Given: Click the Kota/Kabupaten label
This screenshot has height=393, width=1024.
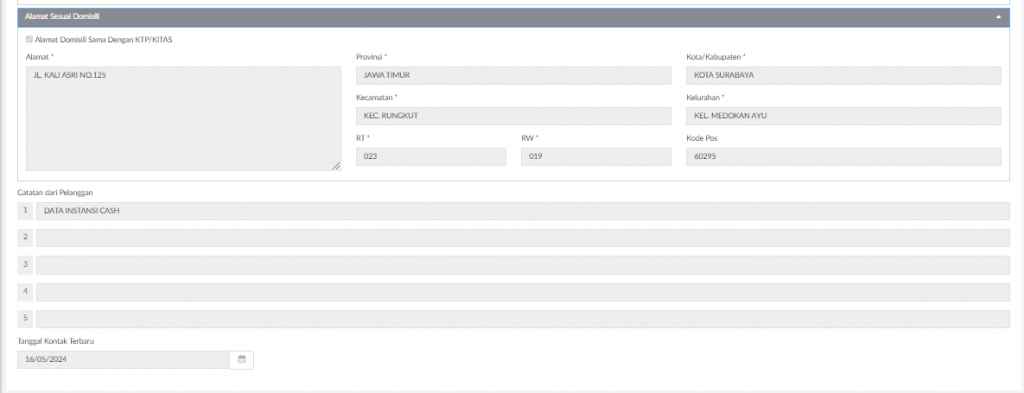Looking at the screenshot, I should (x=714, y=57).
